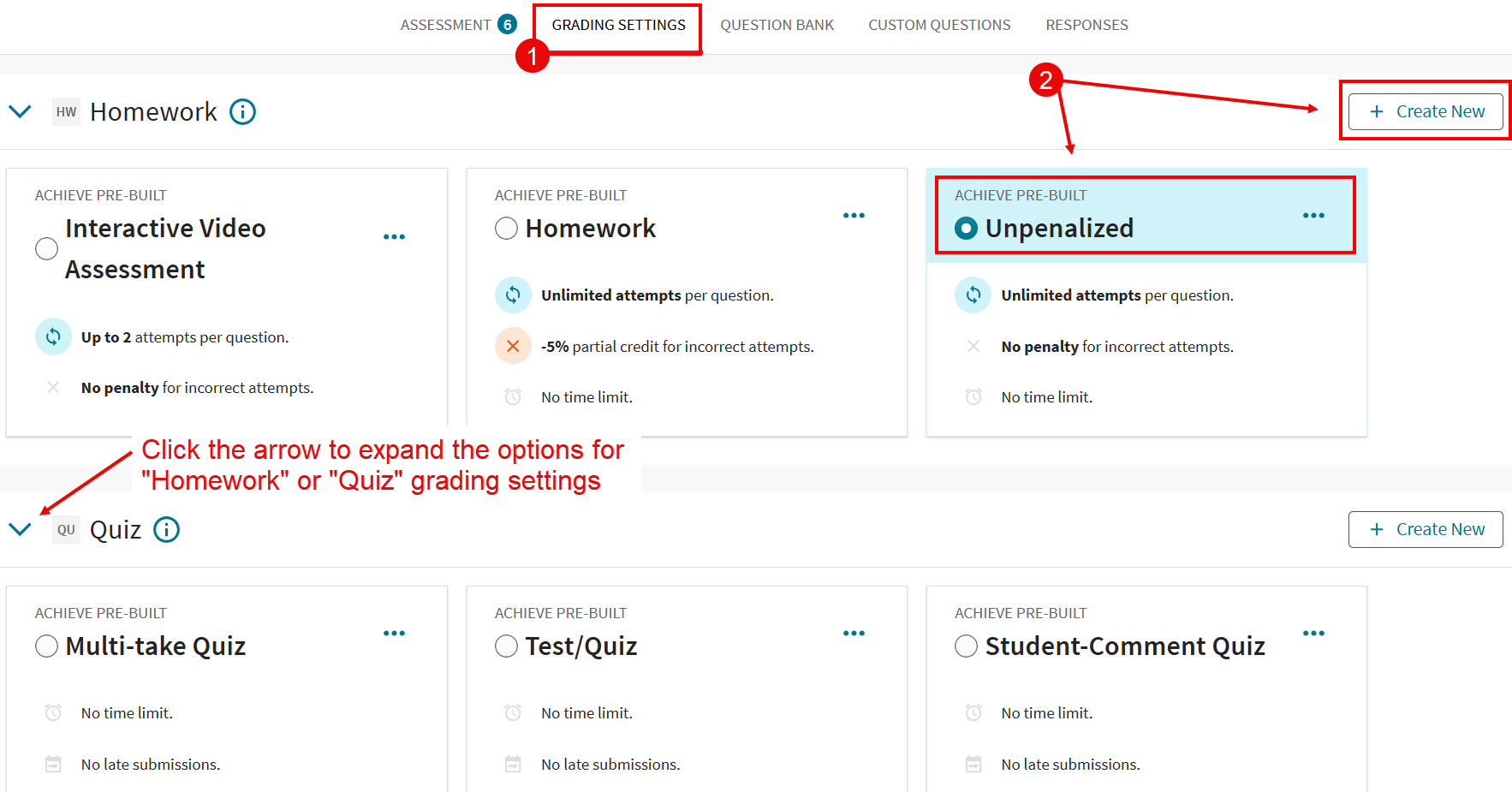Click Create New in the Quiz section
The image size is (1512, 792).
(x=1426, y=529)
